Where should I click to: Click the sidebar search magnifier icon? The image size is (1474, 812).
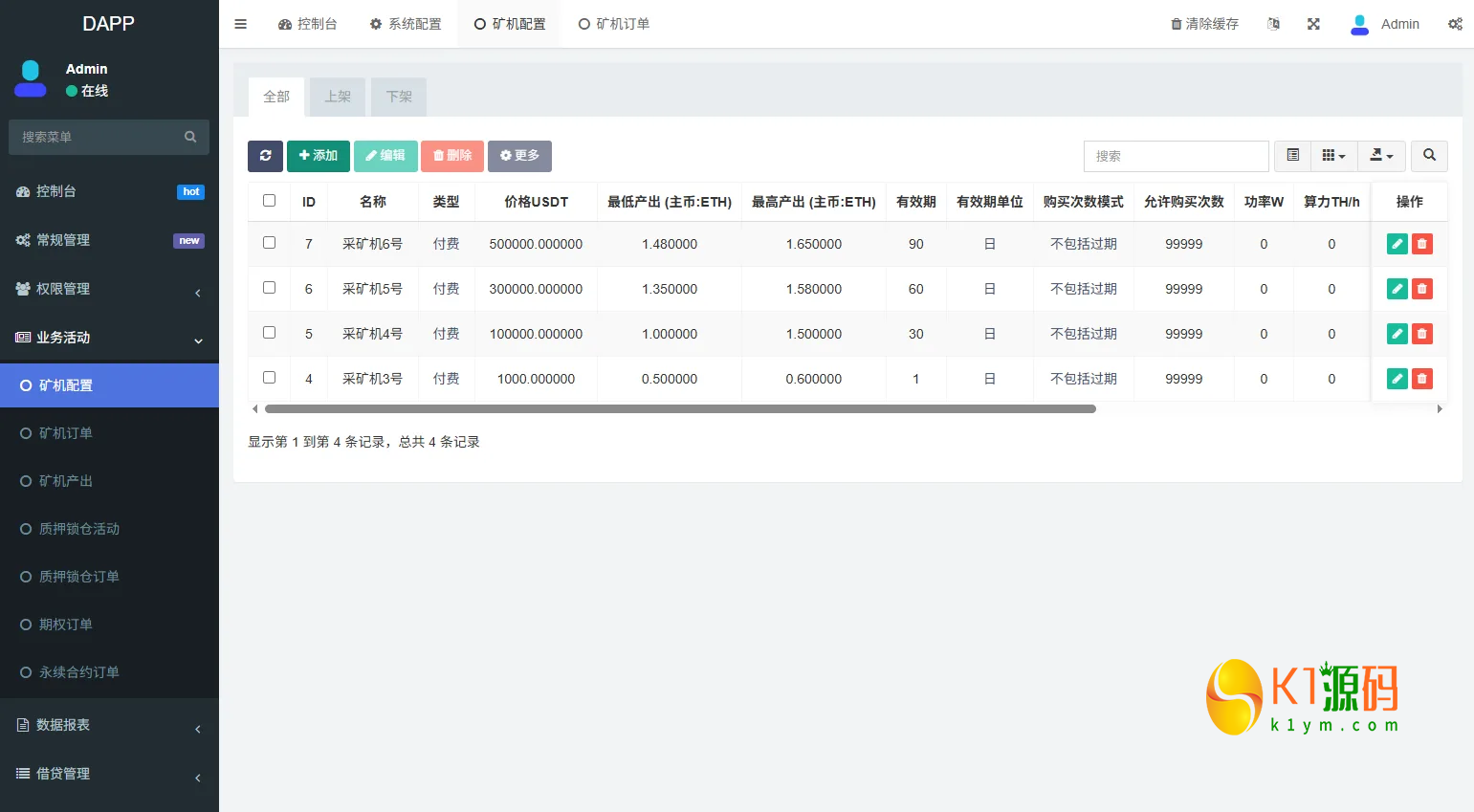click(x=190, y=137)
